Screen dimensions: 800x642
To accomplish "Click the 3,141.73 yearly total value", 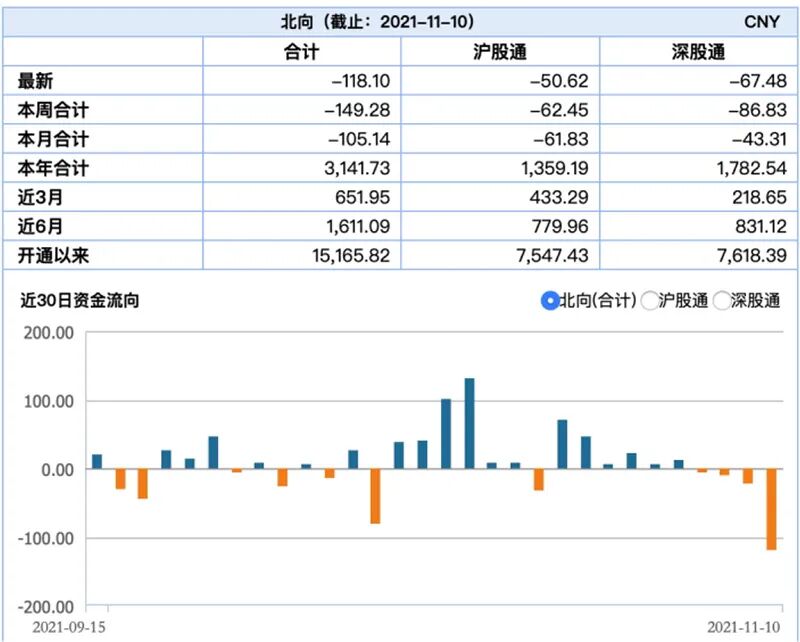I will point(357,168).
